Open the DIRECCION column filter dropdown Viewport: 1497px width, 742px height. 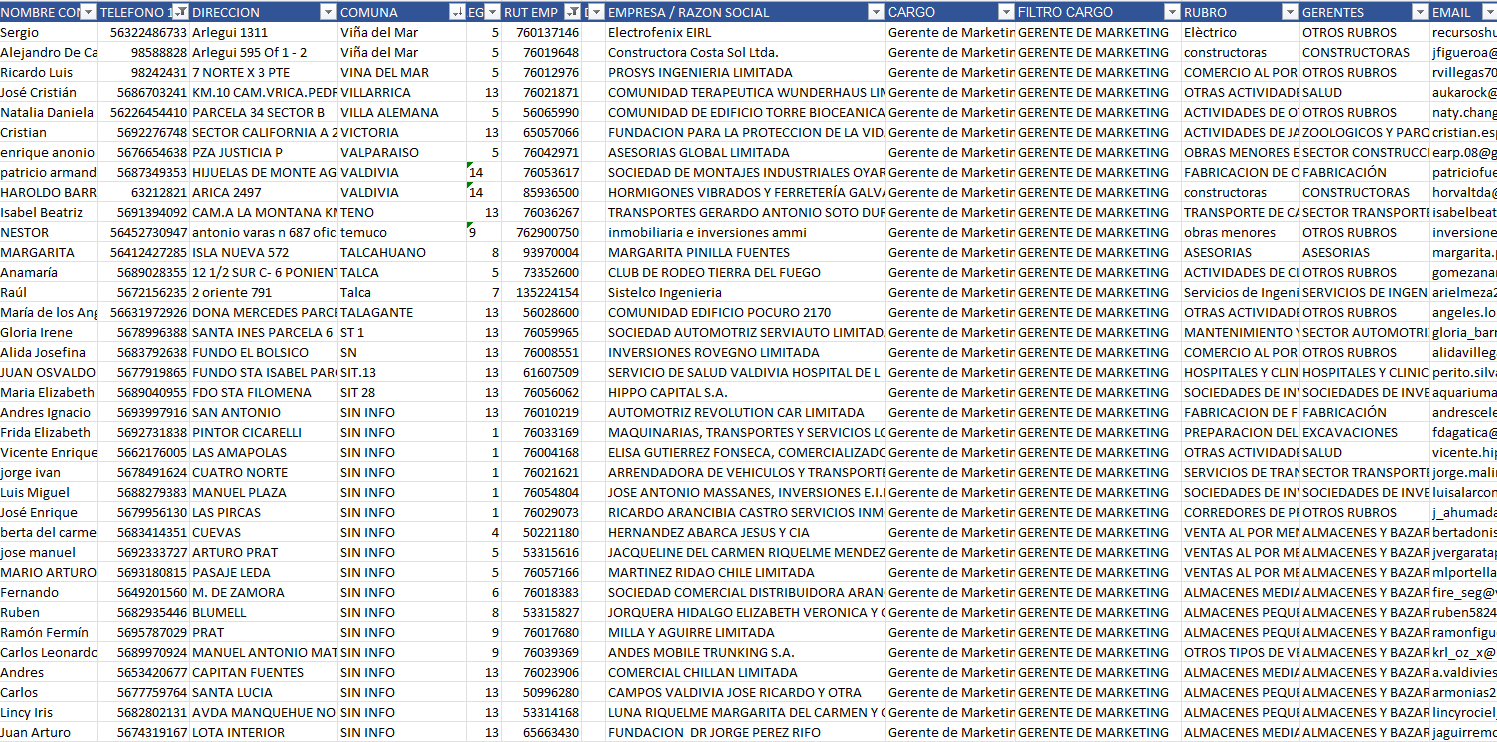328,12
